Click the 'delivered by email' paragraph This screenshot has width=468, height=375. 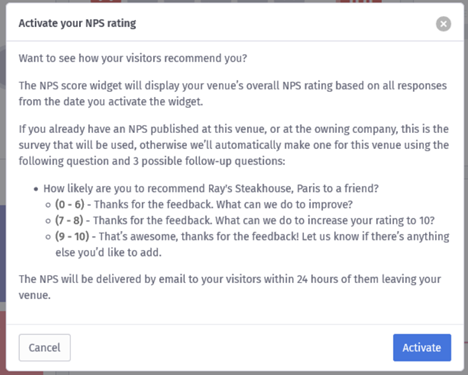coord(230,287)
